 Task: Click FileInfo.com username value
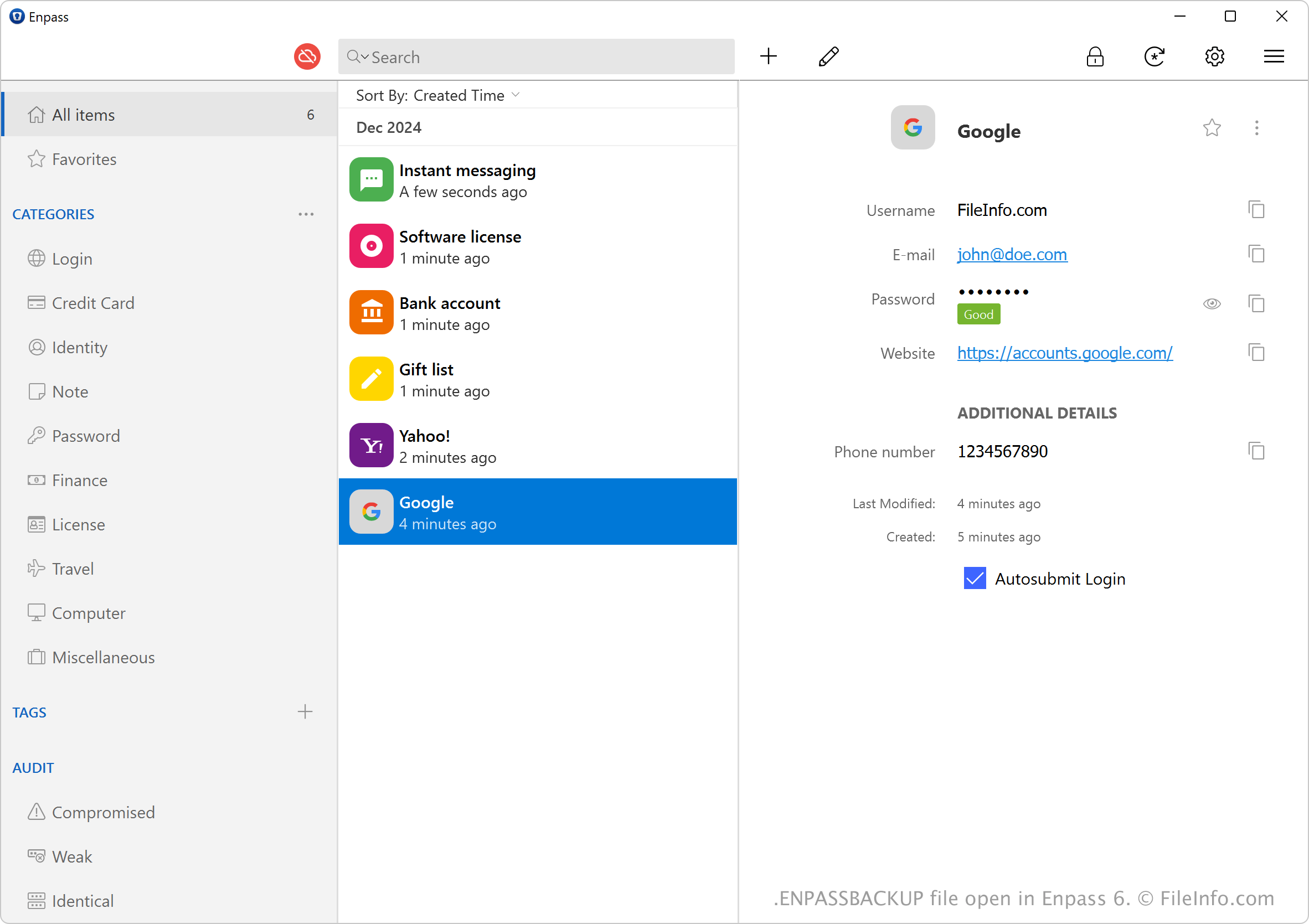click(1002, 210)
